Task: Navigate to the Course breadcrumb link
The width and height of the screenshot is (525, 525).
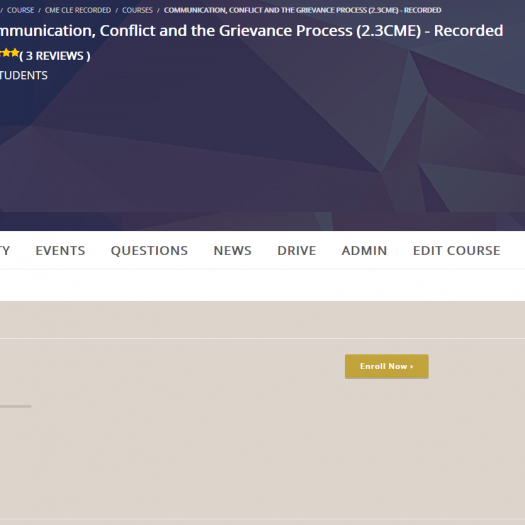Action: (x=20, y=10)
